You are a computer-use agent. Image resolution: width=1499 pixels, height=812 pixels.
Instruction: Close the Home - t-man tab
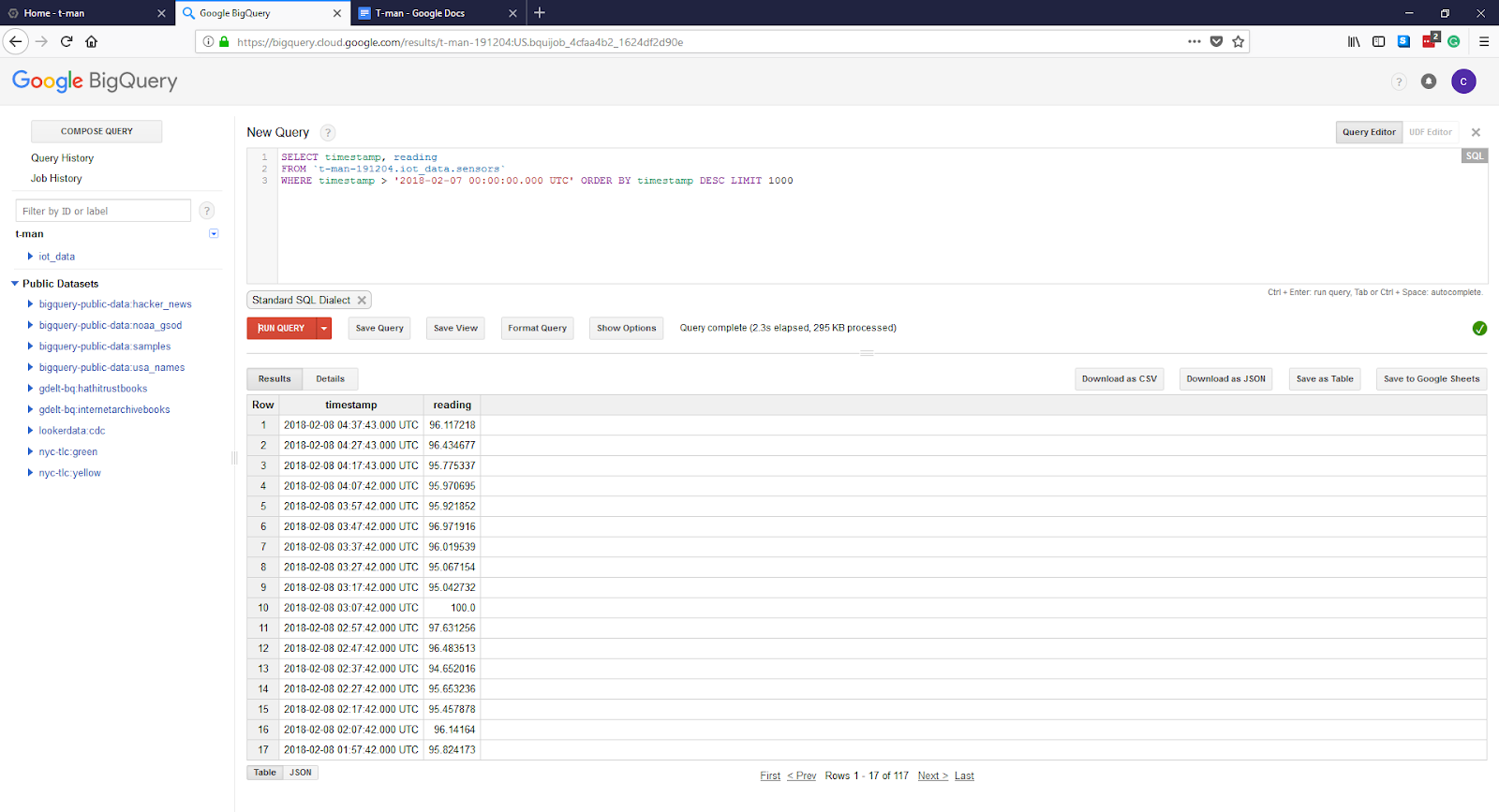click(161, 13)
